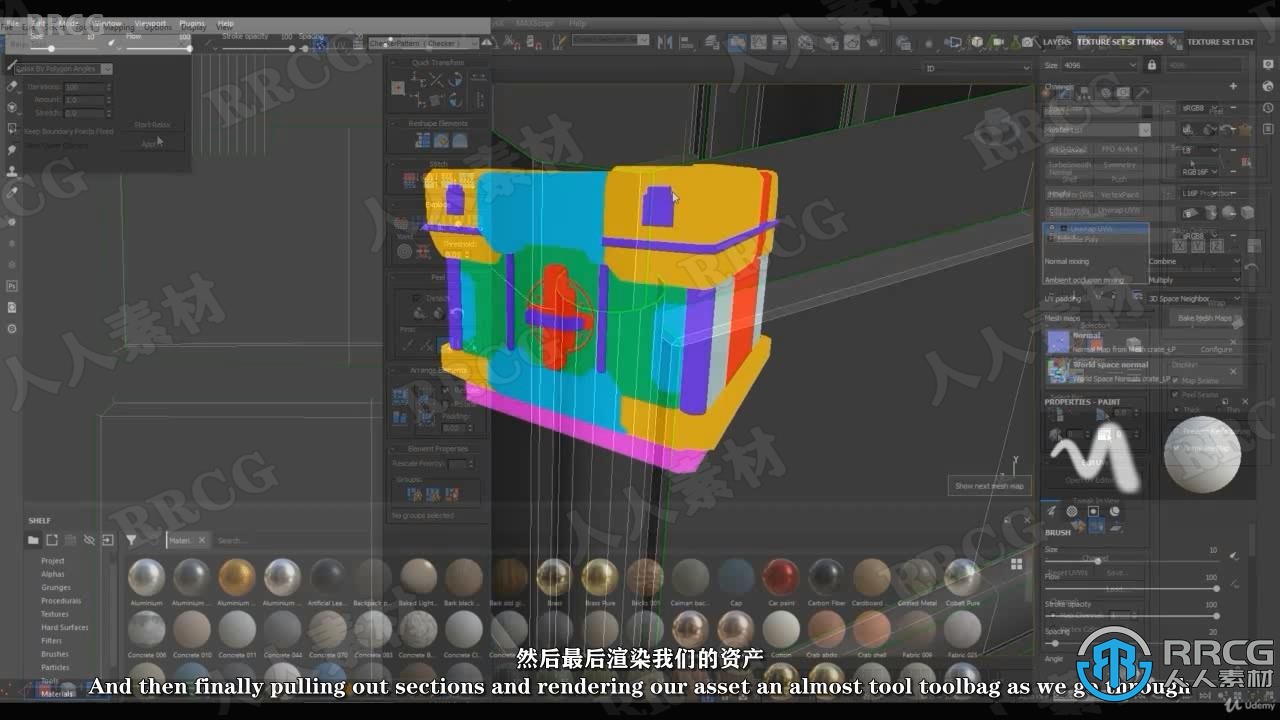Open the Viewport menu
Screen dimensions: 1280x720
pyautogui.click(x=151, y=23)
